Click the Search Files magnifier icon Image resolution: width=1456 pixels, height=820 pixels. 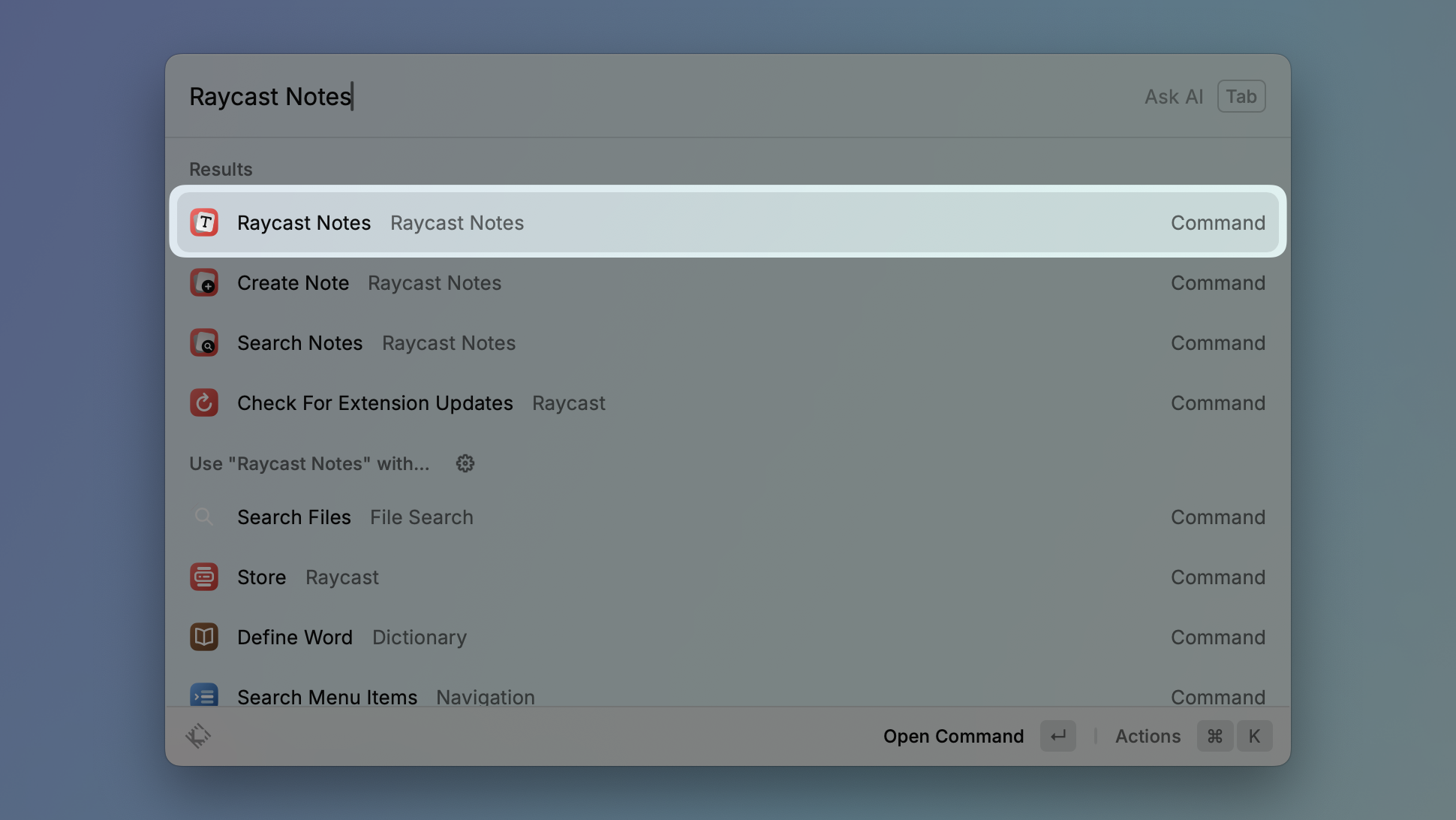204,517
